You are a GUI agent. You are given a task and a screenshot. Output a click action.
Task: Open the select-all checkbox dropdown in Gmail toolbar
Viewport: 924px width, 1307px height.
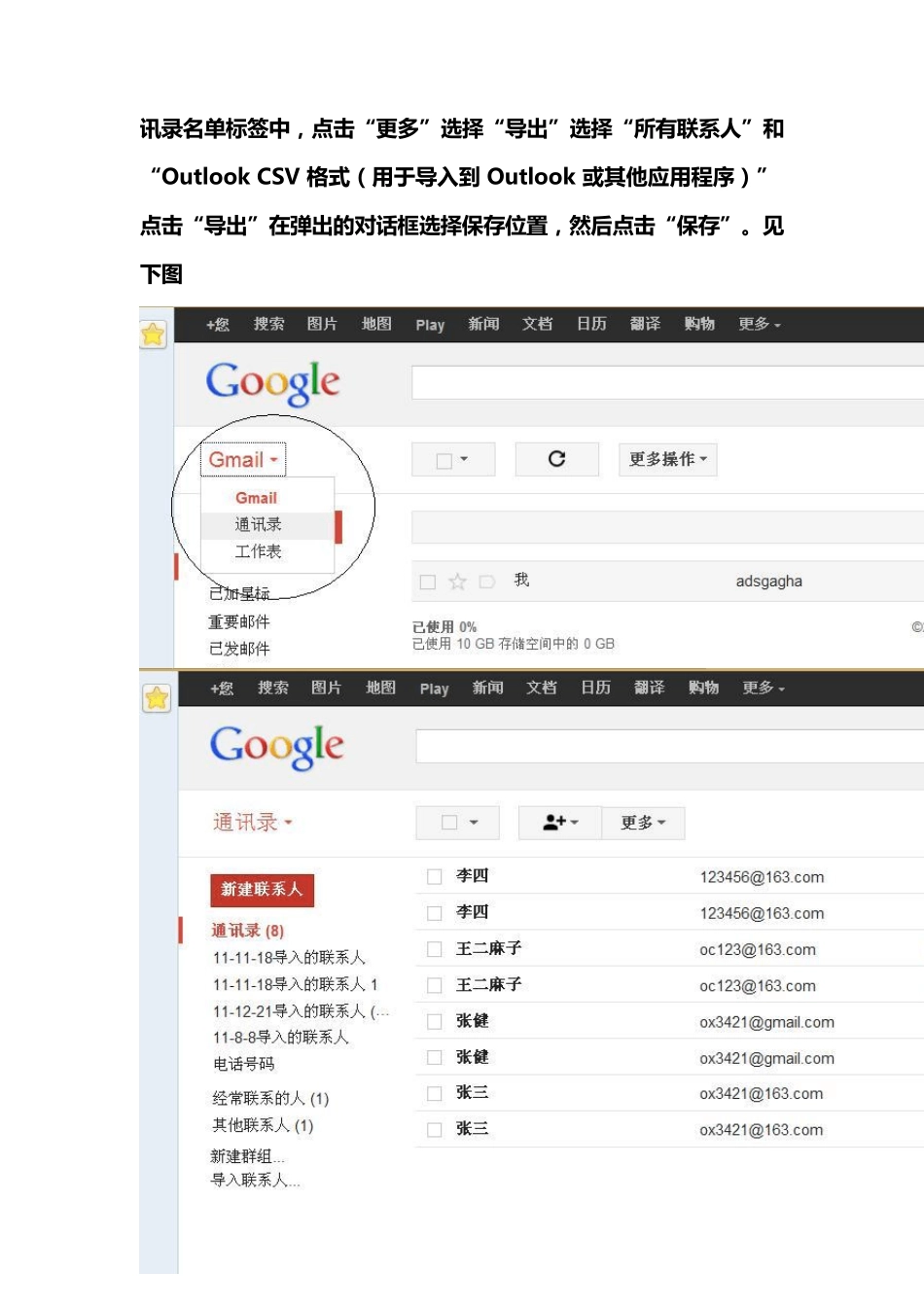pyautogui.click(x=453, y=460)
